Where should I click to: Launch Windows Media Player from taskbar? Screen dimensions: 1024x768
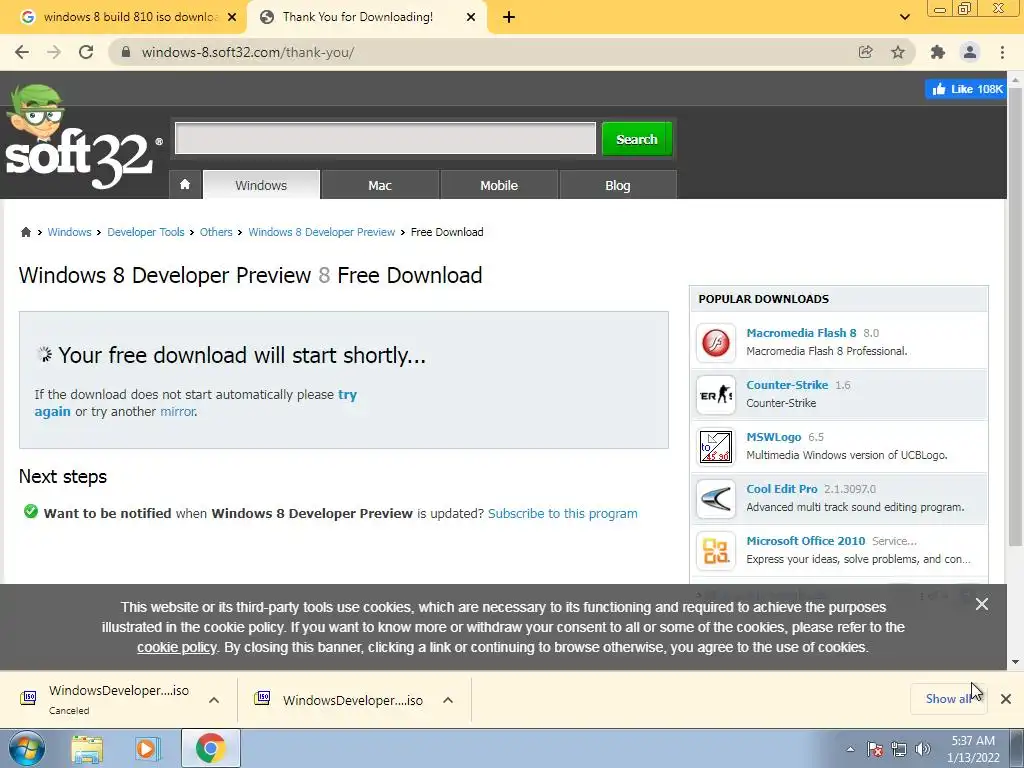click(148, 748)
